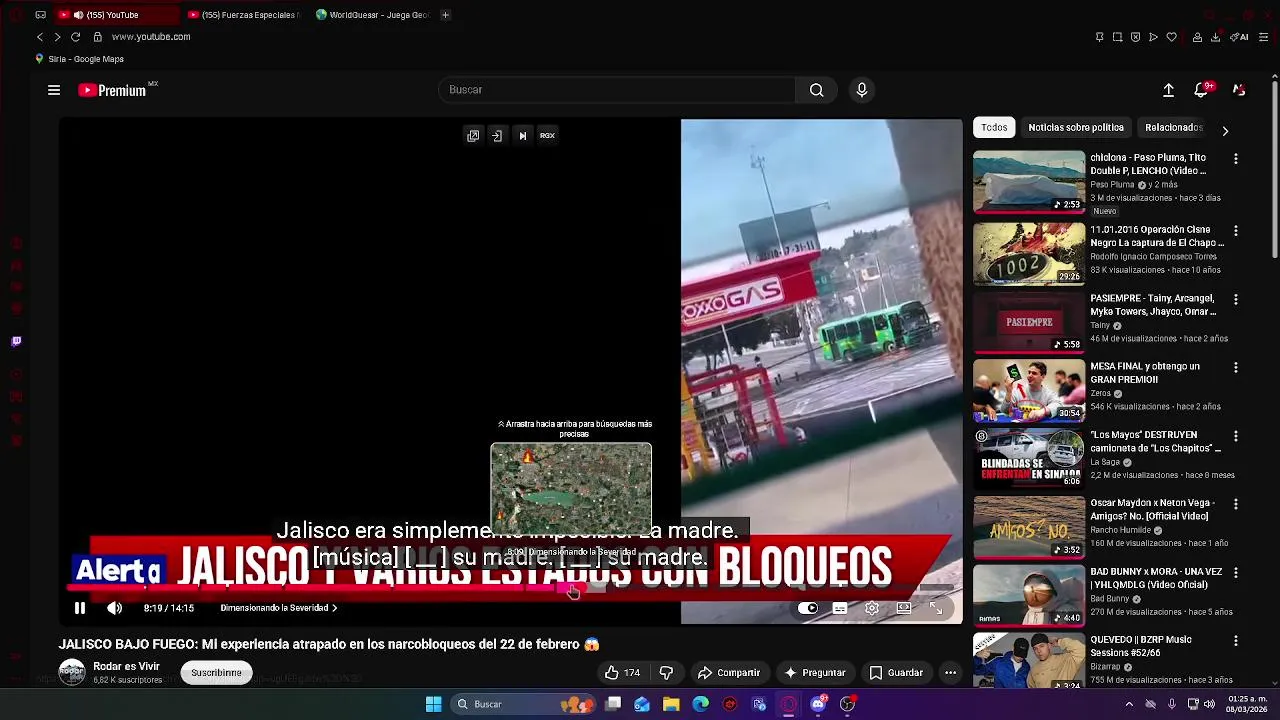The width and height of the screenshot is (1280, 720).
Task: Open browser easy setup menu icon
Action: click(1264, 37)
